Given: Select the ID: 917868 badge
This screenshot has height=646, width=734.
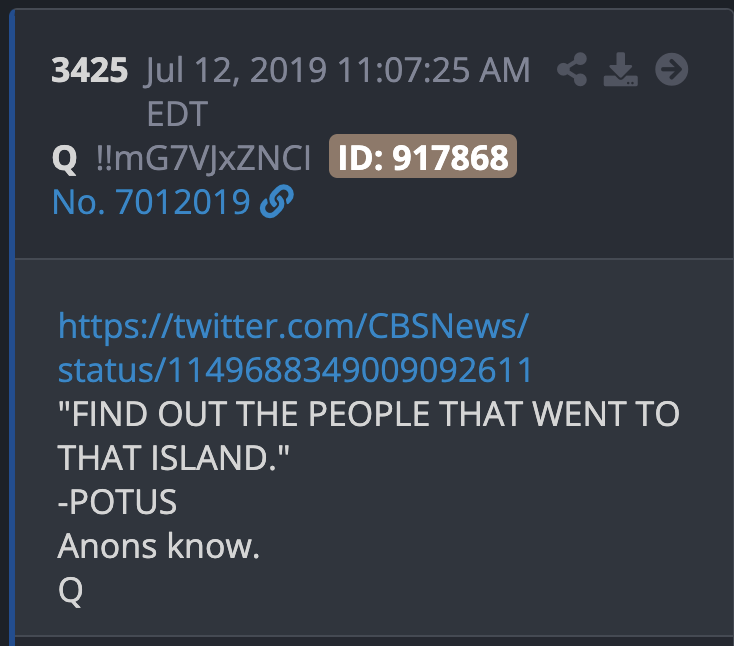Looking at the screenshot, I should point(423,156).
